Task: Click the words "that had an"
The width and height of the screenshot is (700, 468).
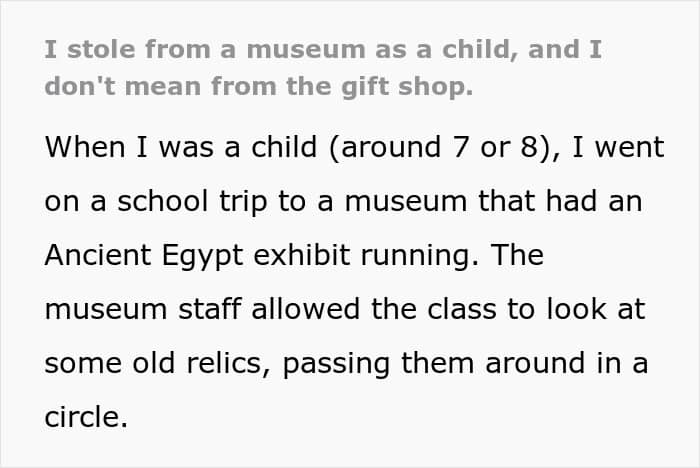Action: click(560, 201)
